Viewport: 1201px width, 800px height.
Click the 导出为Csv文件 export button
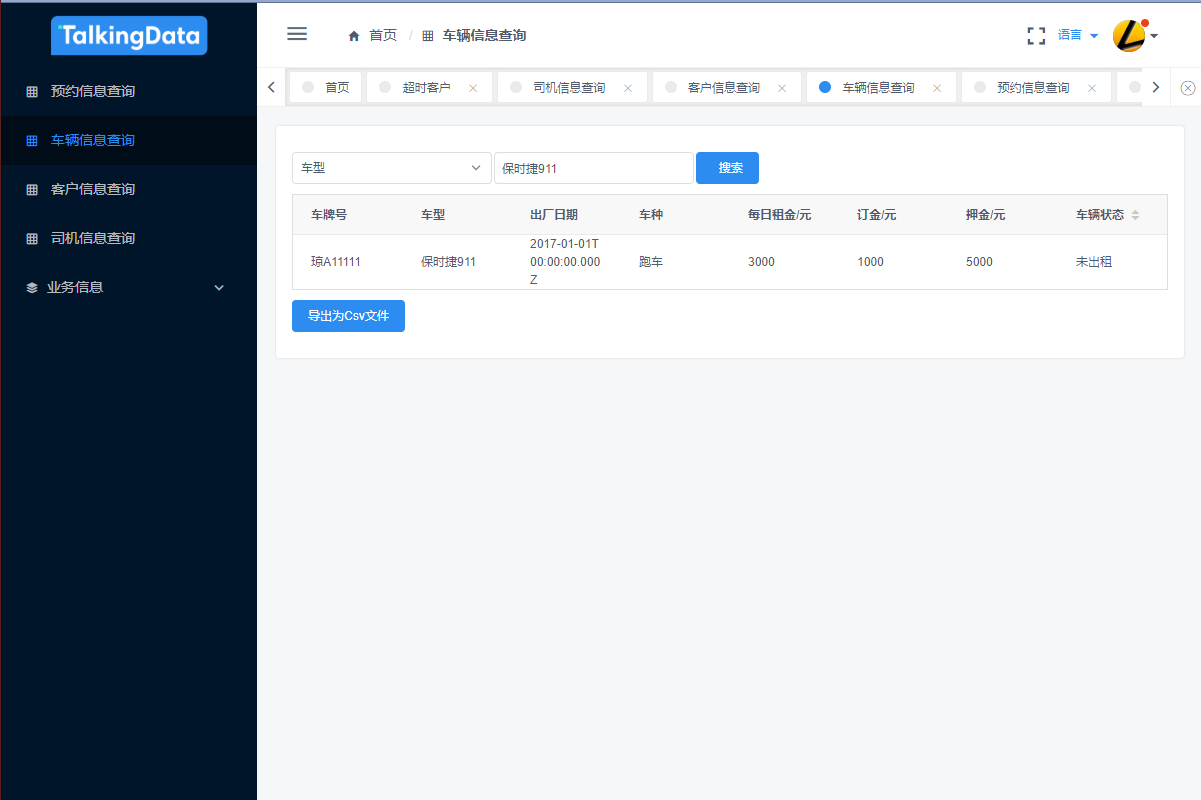point(348,316)
